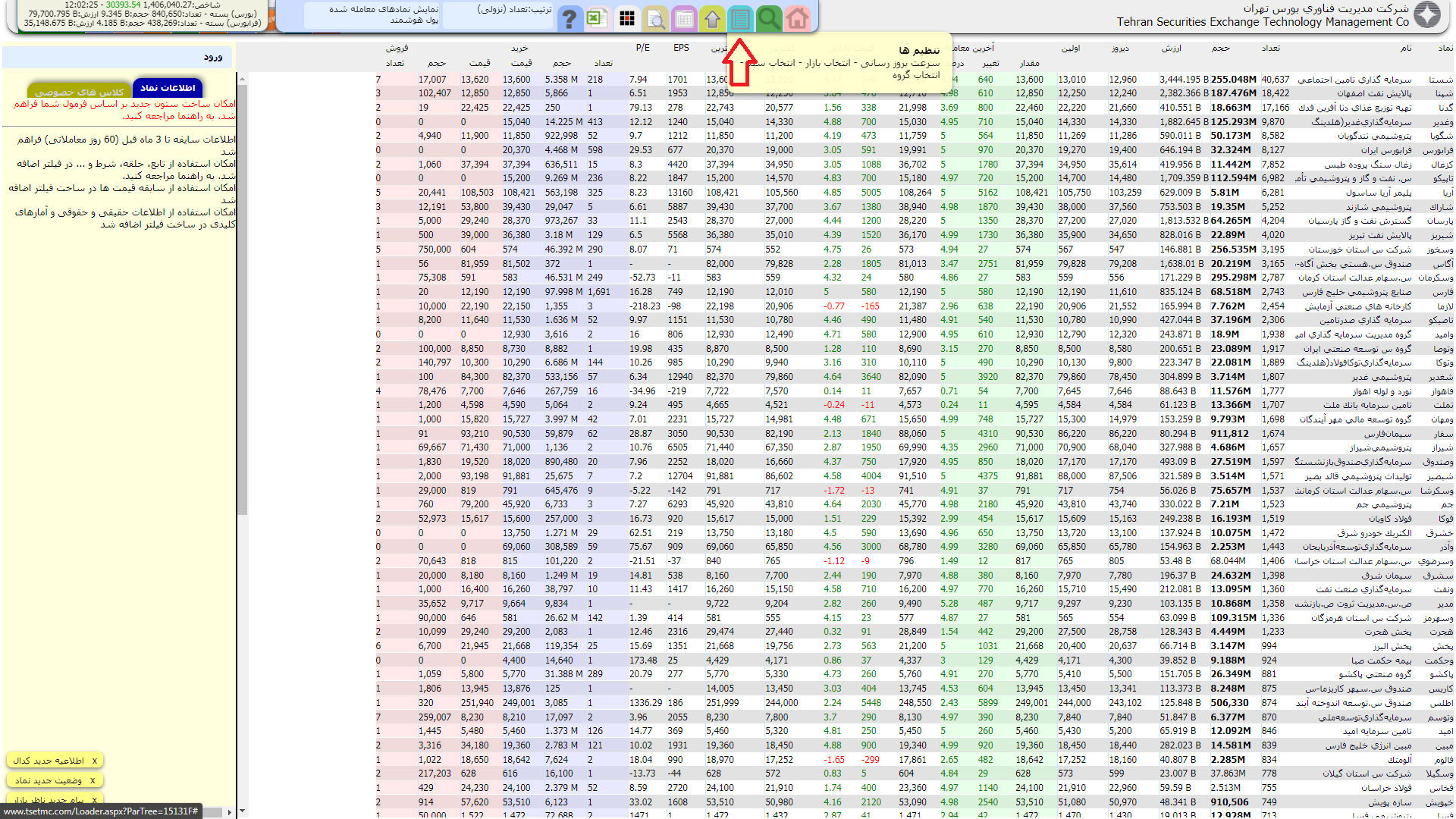Image resolution: width=1456 pixels, height=819 pixels.
Task: Select the index value '30393.54' in the header
Action: 124,5
